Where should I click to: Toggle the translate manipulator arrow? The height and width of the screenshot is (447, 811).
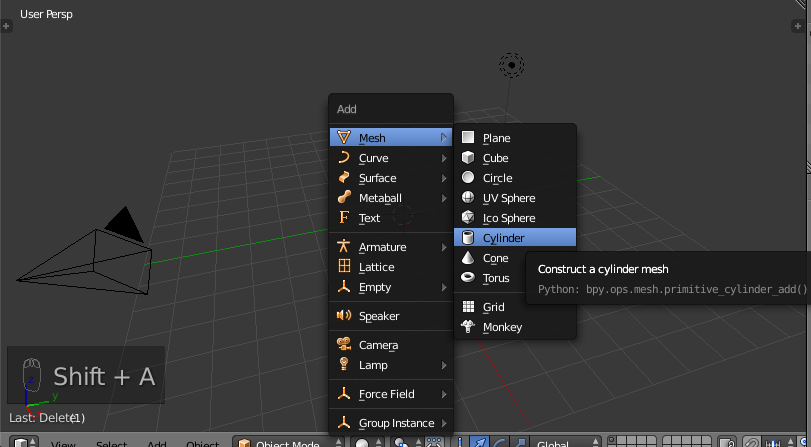click(x=480, y=443)
